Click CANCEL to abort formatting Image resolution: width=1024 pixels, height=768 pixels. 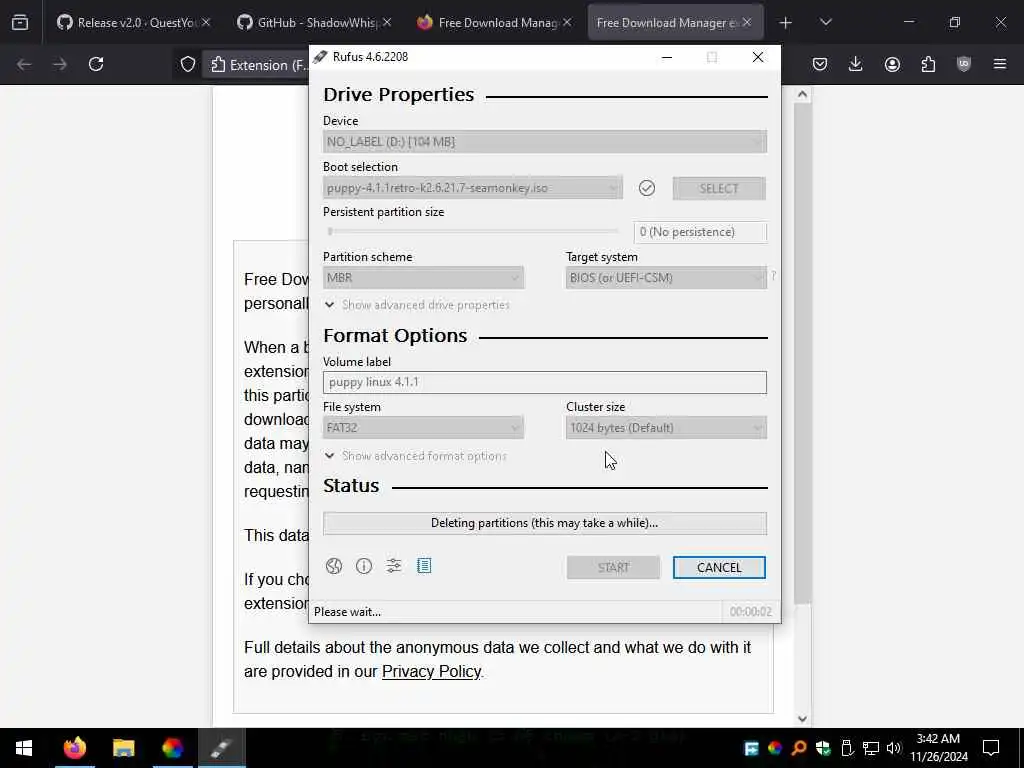click(719, 568)
